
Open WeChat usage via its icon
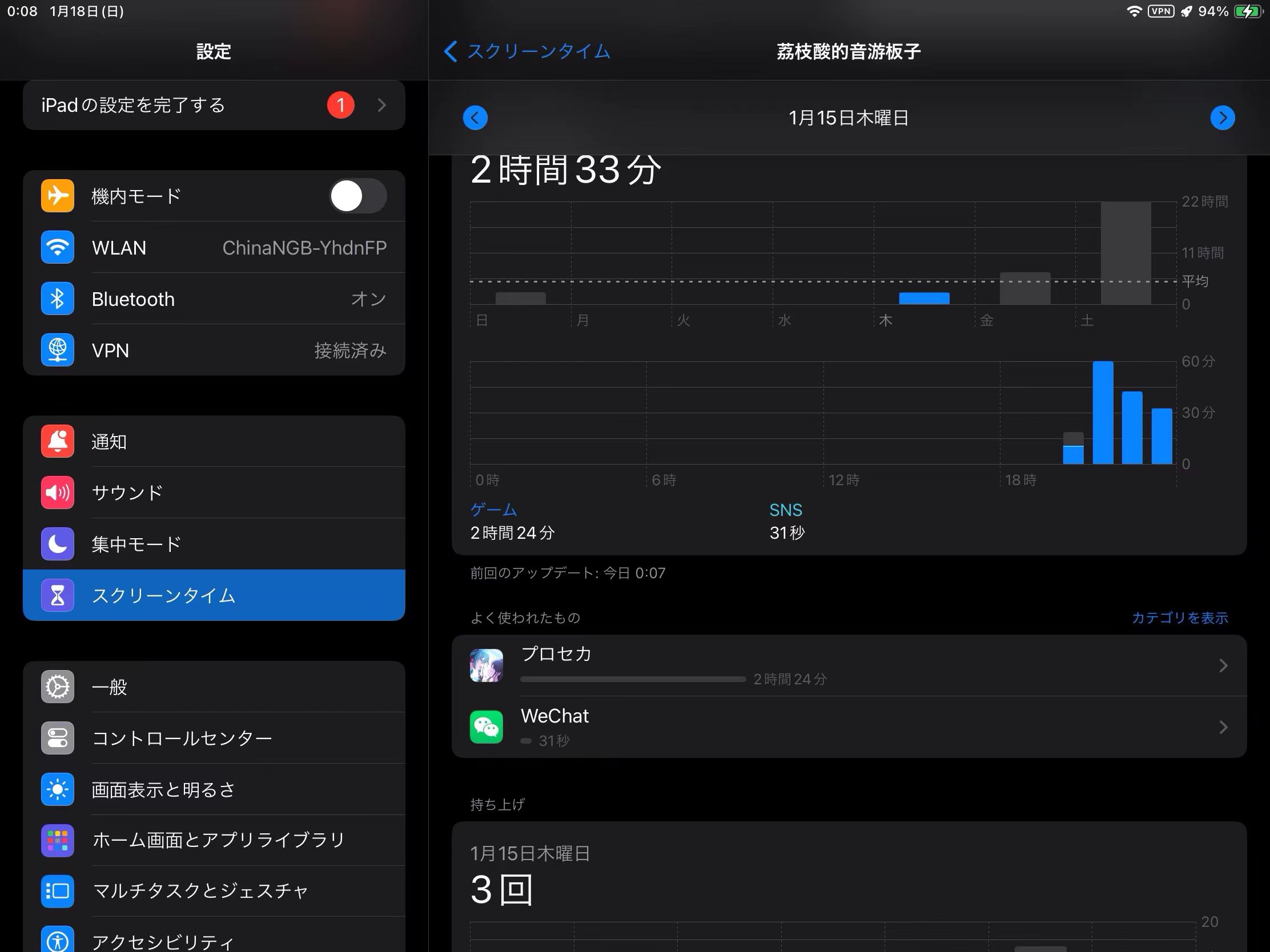tap(487, 727)
